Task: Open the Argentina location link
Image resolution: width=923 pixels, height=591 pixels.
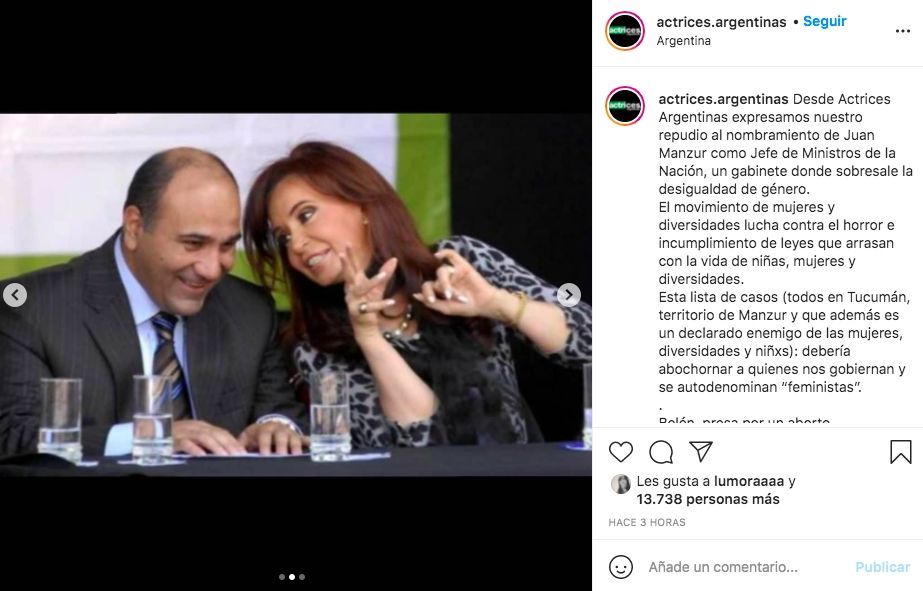Action: (683, 41)
